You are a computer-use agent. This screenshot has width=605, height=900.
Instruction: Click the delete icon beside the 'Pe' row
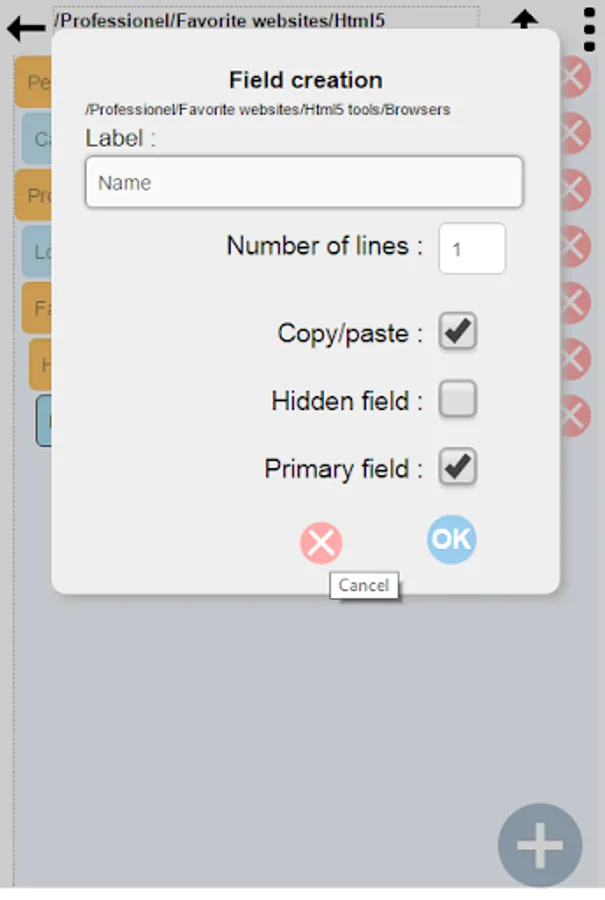click(x=575, y=78)
